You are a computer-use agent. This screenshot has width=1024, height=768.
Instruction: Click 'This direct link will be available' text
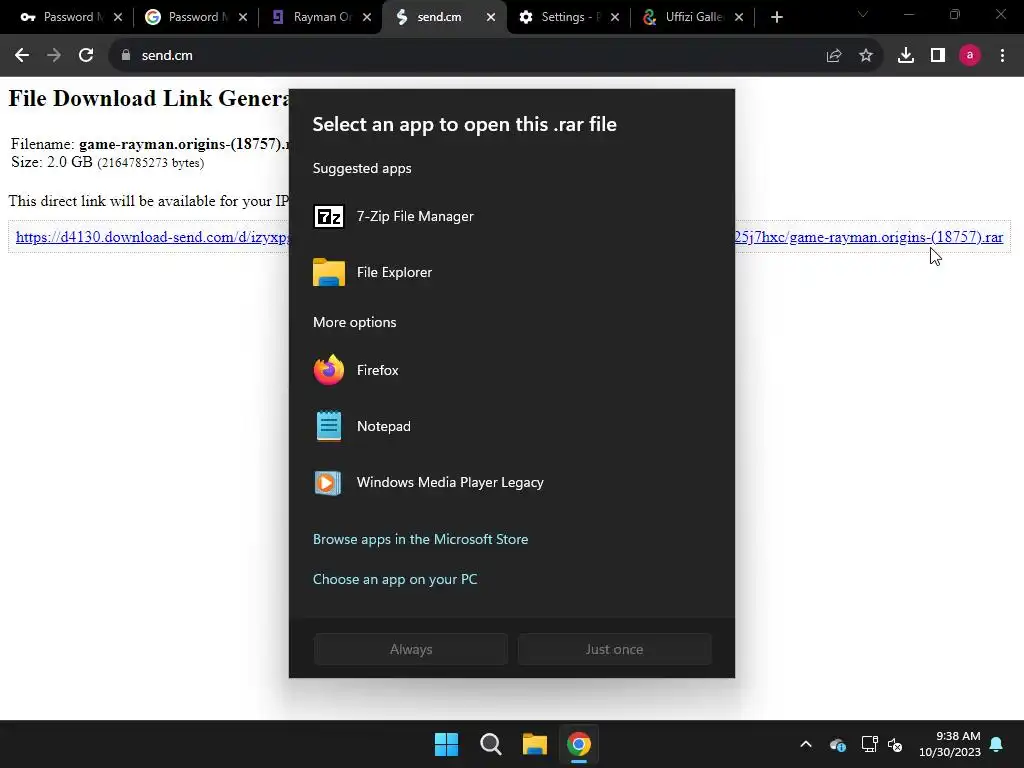pyautogui.click(x=149, y=200)
